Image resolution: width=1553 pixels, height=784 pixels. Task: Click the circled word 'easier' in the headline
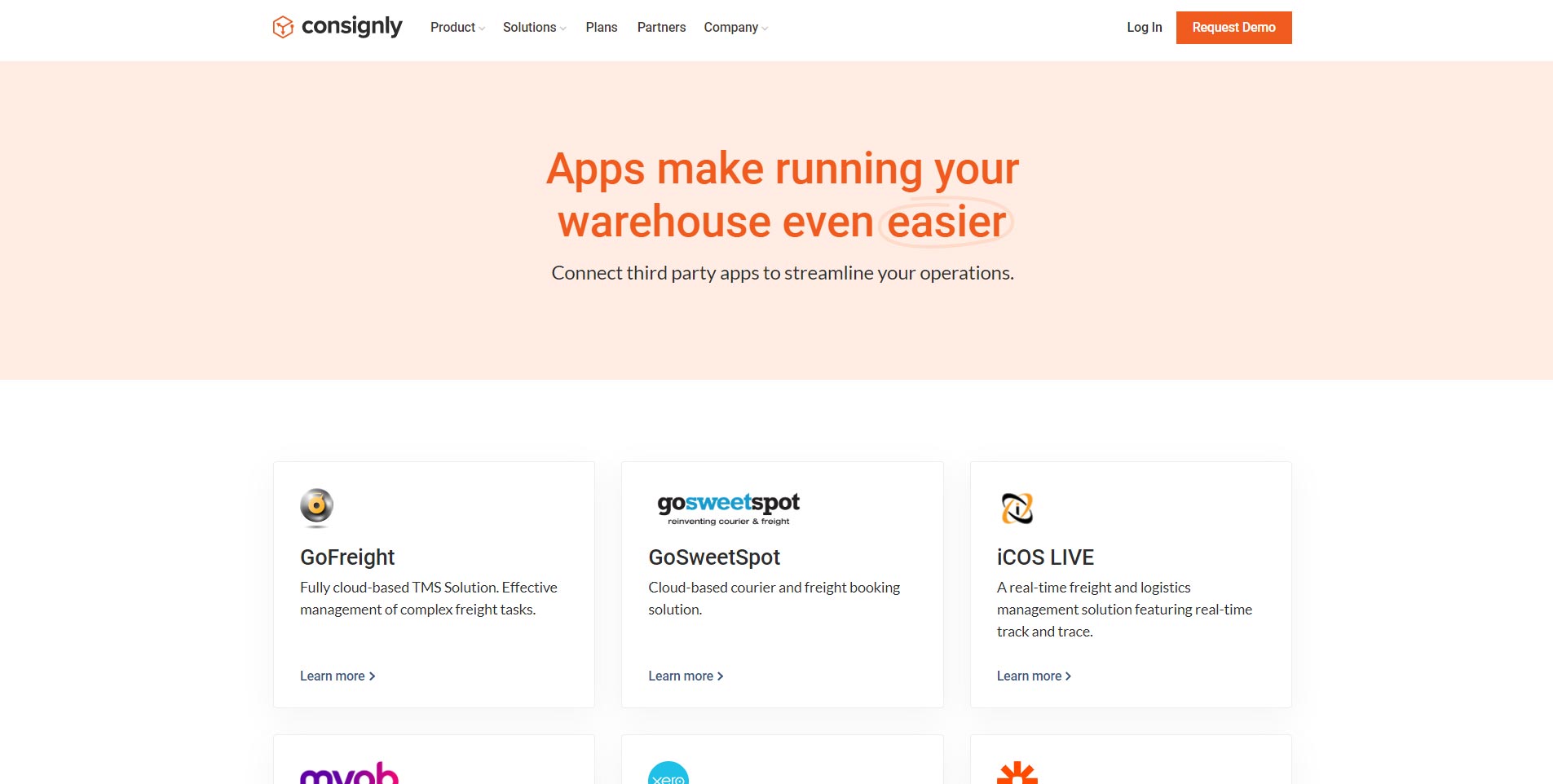click(946, 222)
